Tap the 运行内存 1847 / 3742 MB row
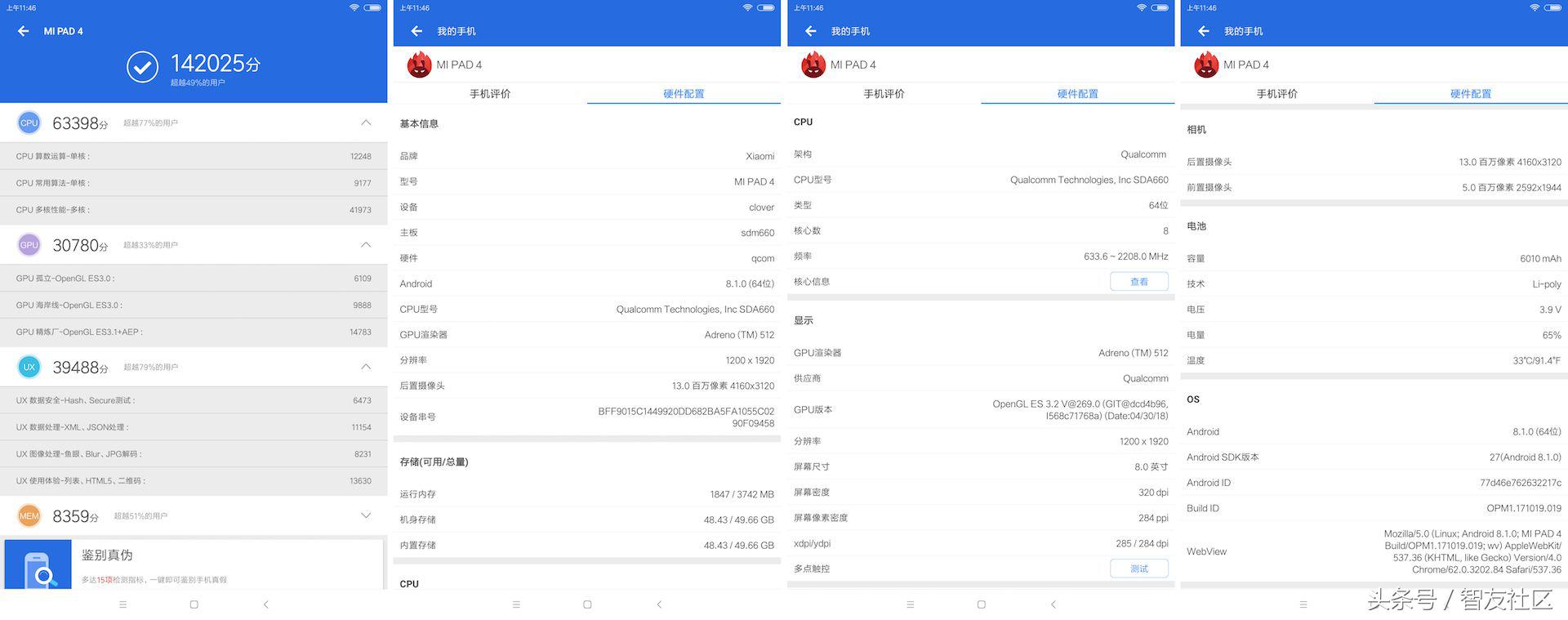The image size is (1568, 620). tap(587, 494)
